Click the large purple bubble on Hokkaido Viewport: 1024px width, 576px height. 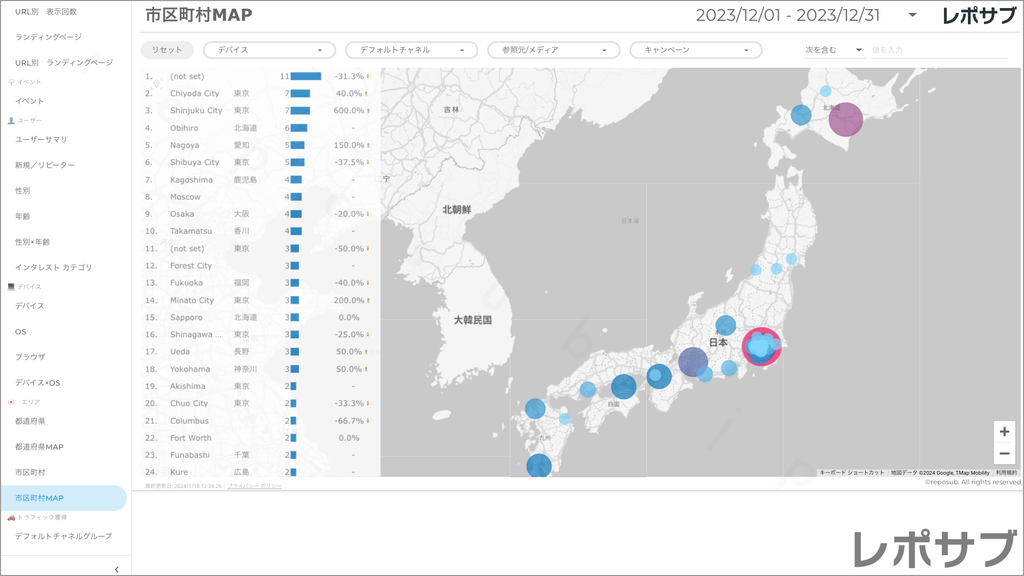(845, 119)
